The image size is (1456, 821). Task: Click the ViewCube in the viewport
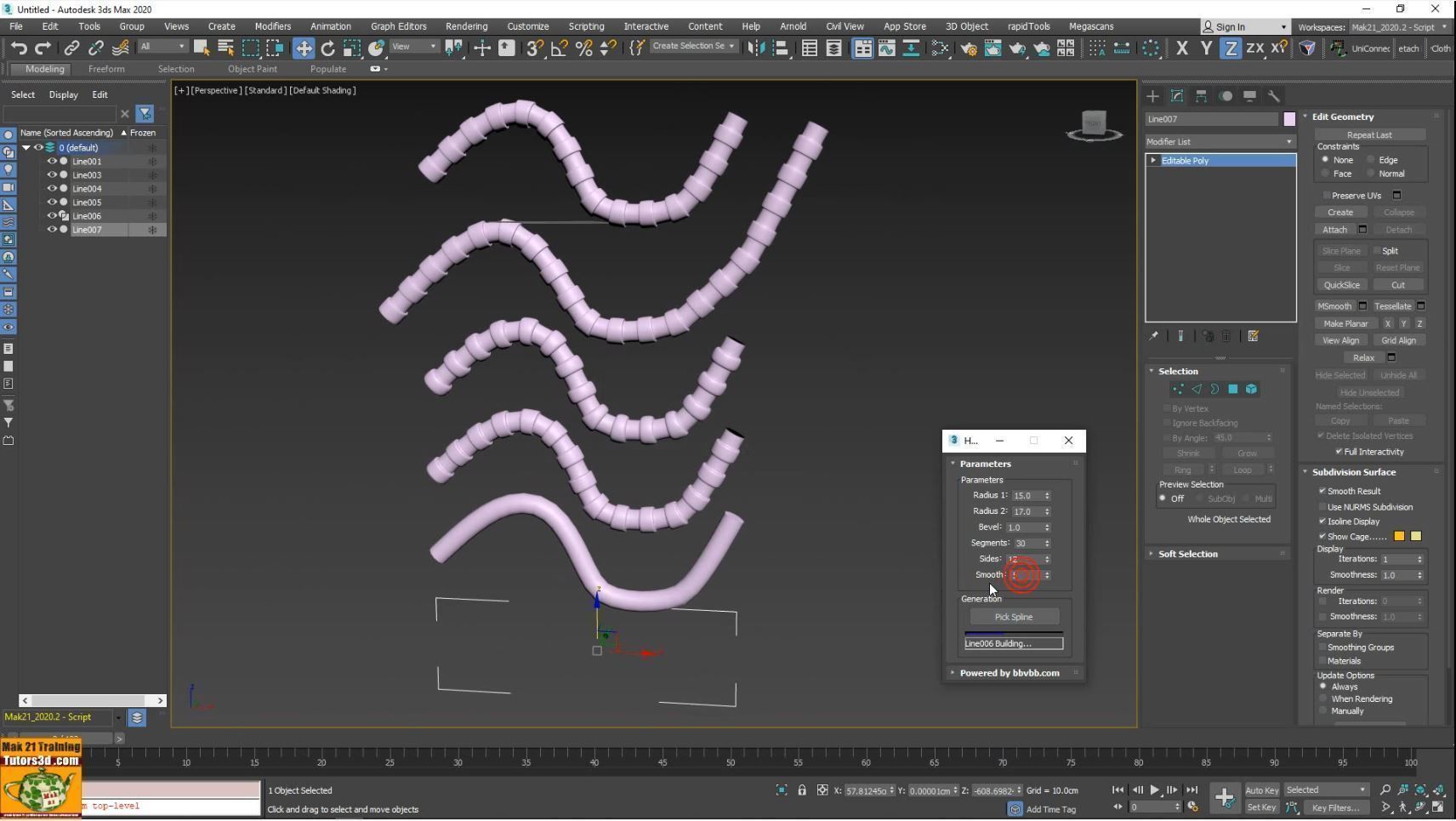[1094, 124]
